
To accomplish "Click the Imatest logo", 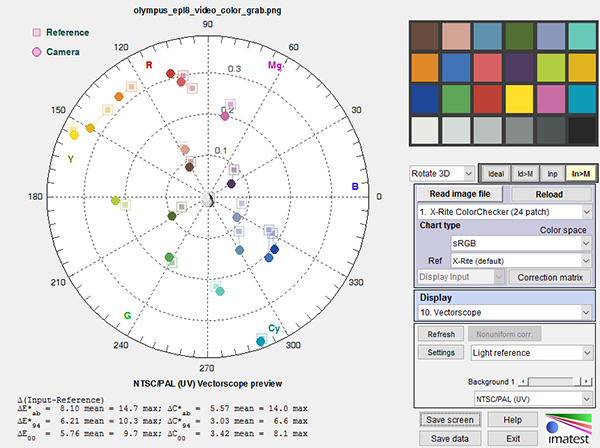I will click(569, 429).
